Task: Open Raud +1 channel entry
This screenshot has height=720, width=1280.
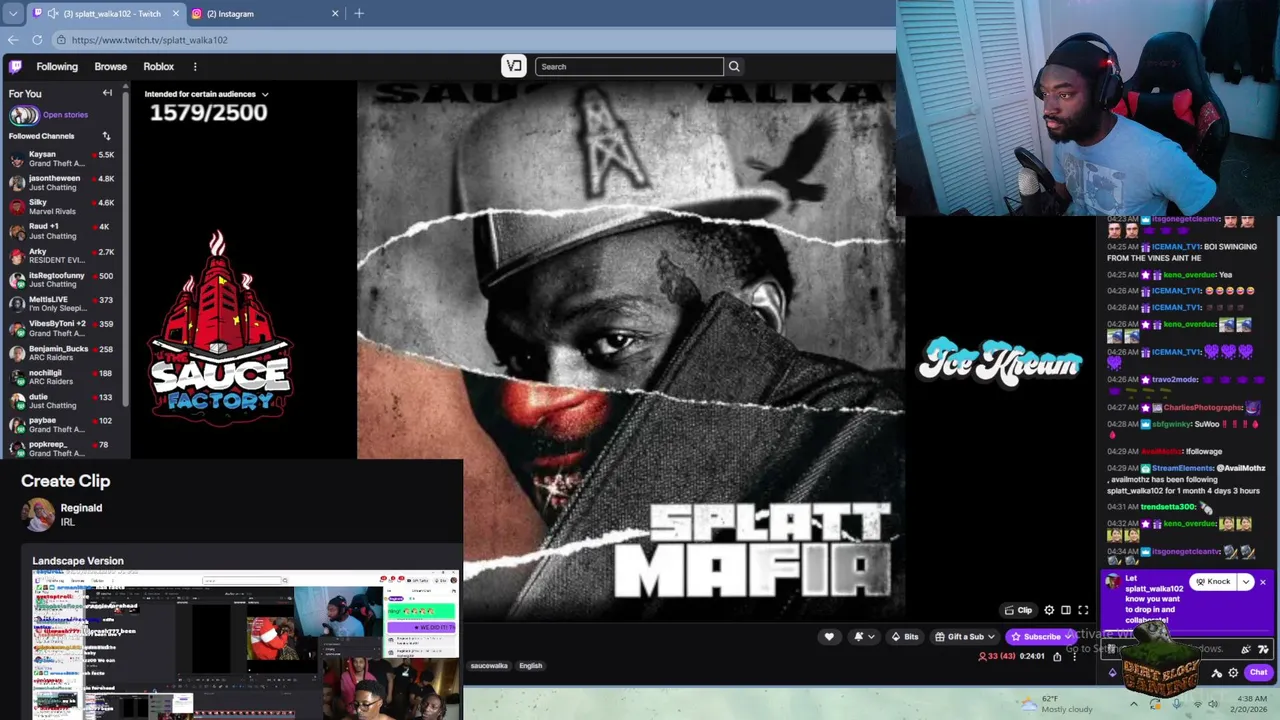Action: pos(62,231)
